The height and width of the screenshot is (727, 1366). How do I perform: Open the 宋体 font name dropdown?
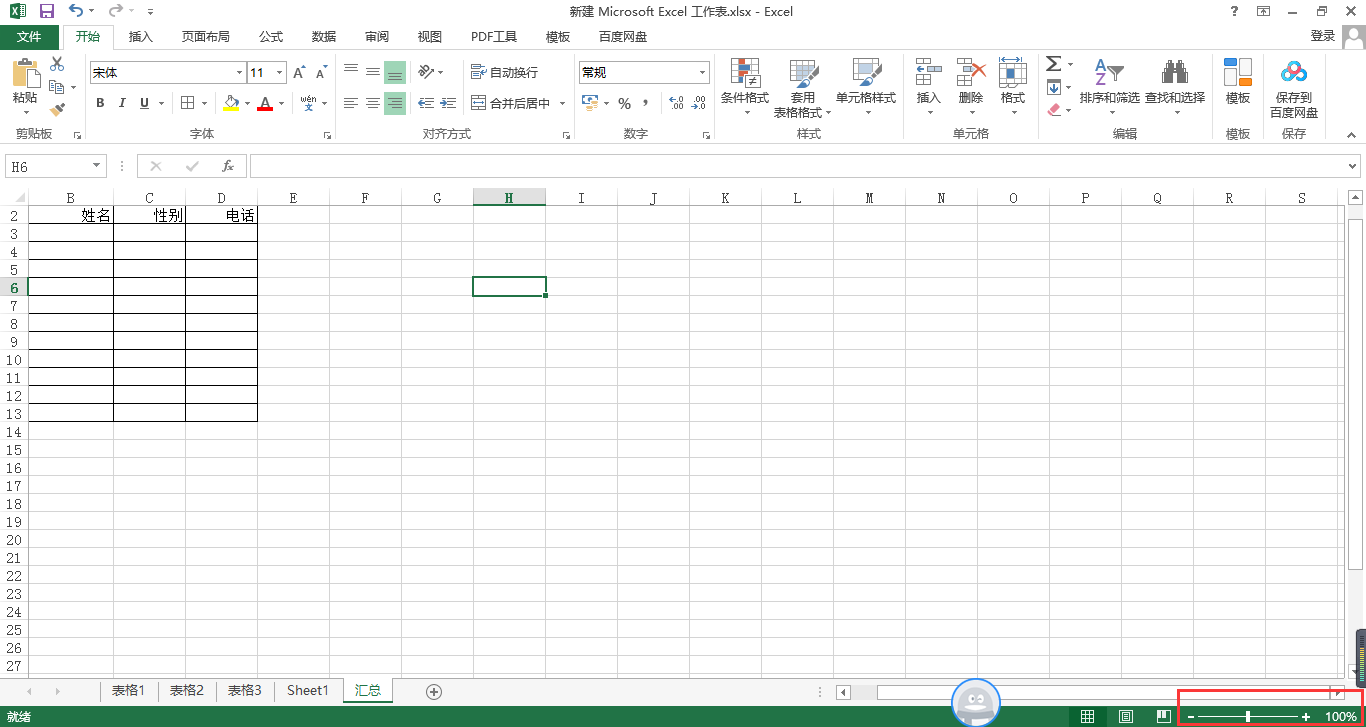pyautogui.click(x=240, y=73)
